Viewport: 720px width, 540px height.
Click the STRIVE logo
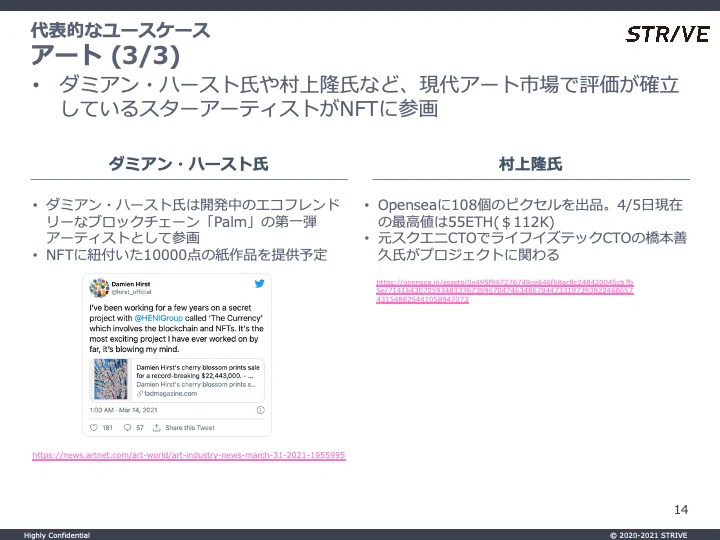pyautogui.click(x=668, y=34)
